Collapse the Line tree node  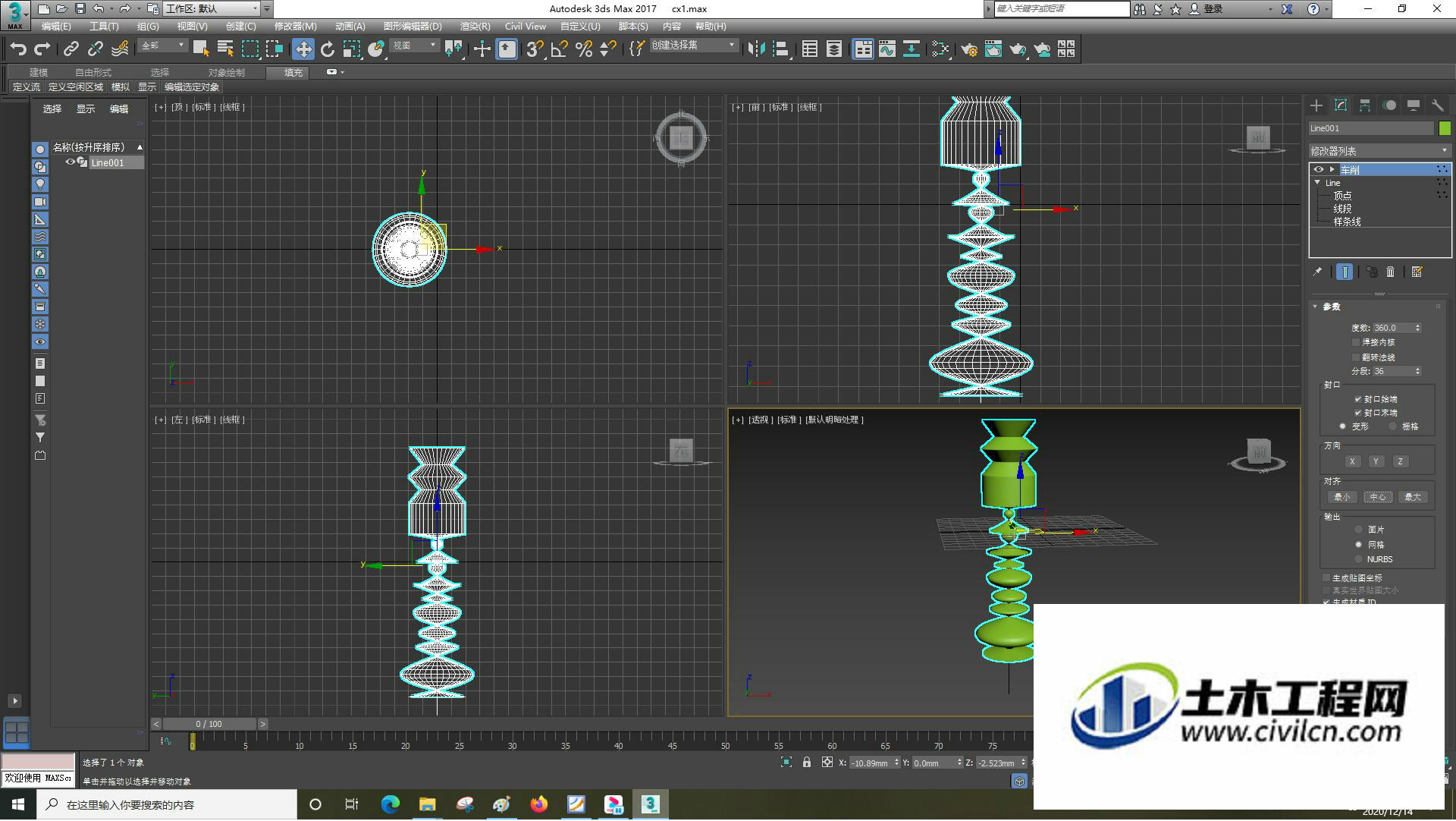[x=1318, y=183]
